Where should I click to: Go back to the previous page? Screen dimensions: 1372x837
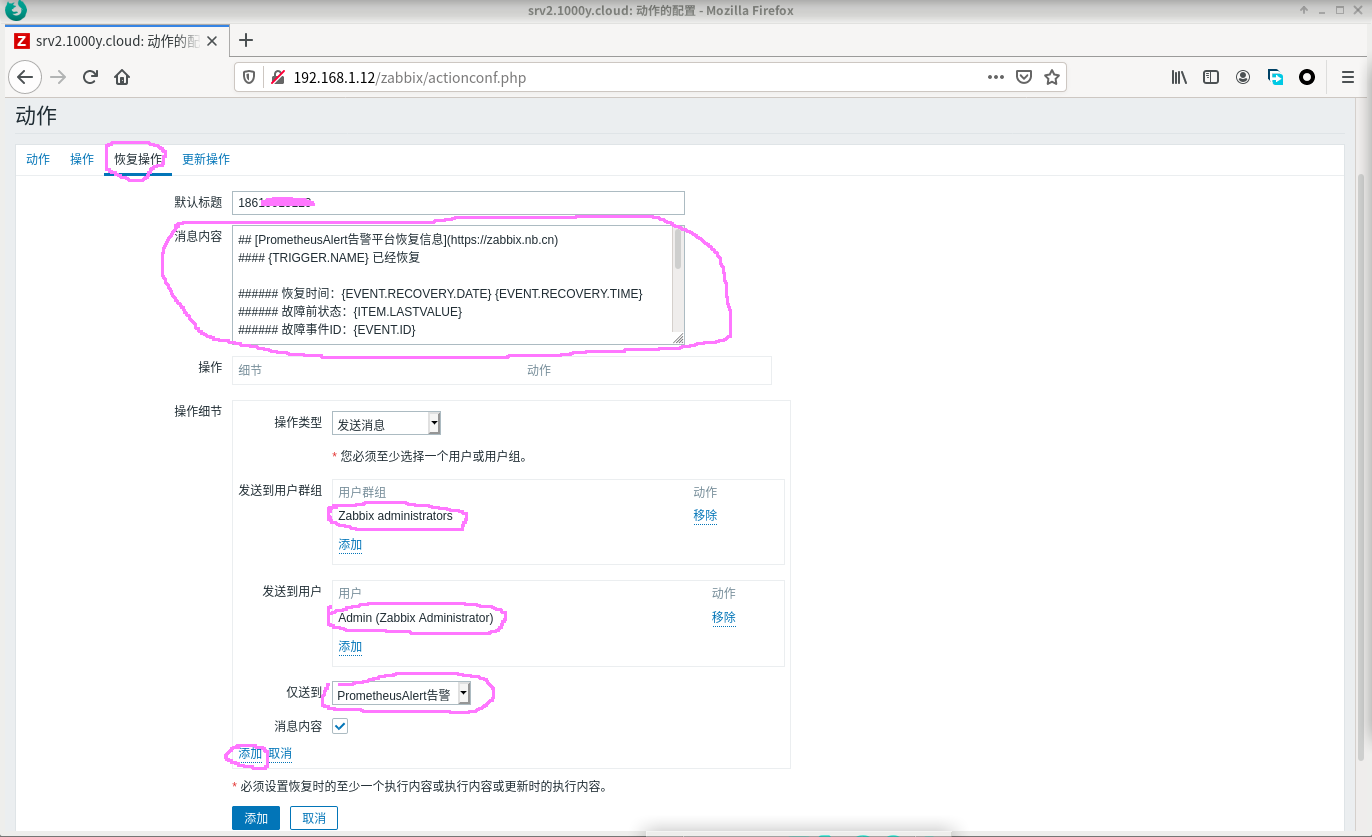click(x=25, y=77)
